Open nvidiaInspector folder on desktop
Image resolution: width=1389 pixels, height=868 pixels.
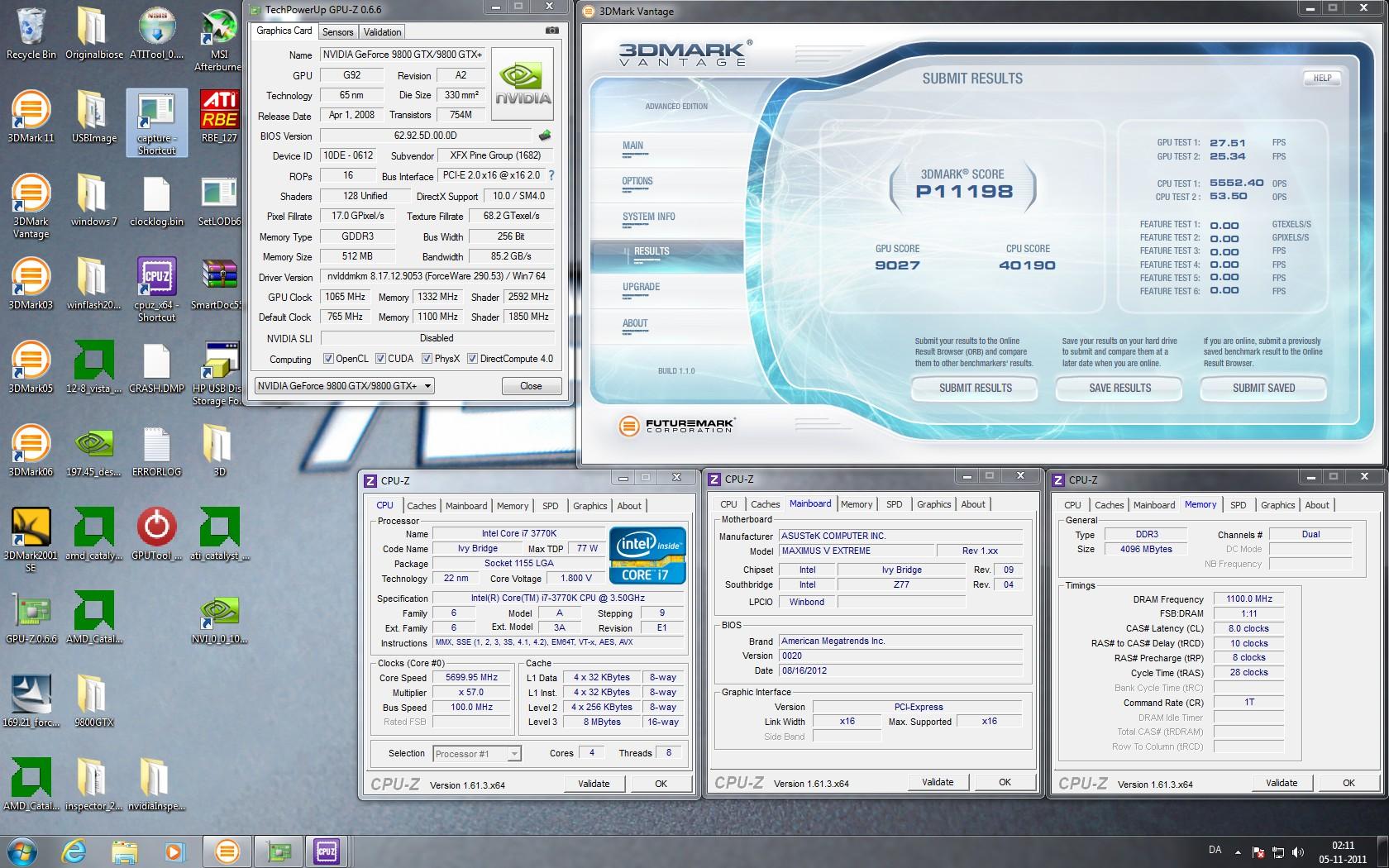[156, 785]
